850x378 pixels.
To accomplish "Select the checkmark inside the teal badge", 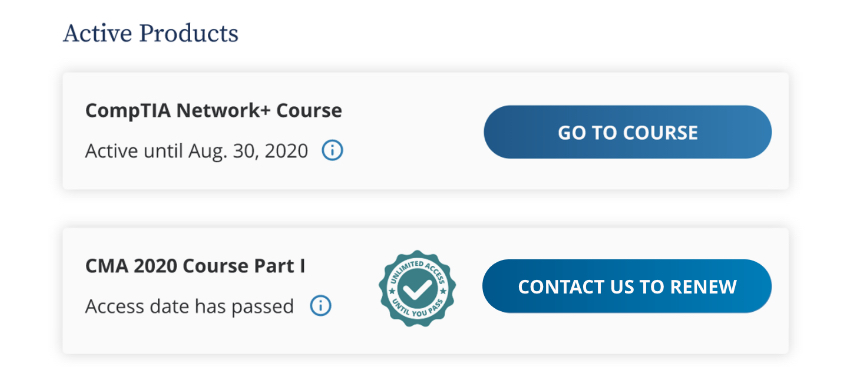I will point(417,289).
